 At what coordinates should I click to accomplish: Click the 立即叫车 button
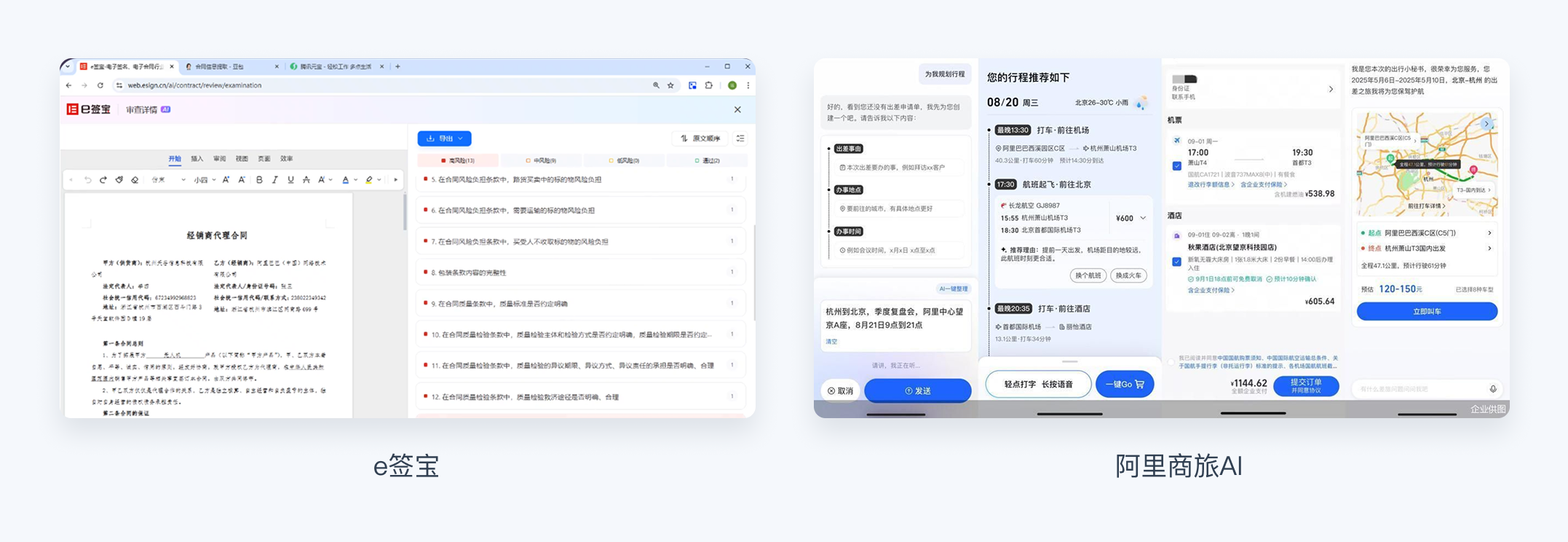pyautogui.click(x=1427, y=311)
